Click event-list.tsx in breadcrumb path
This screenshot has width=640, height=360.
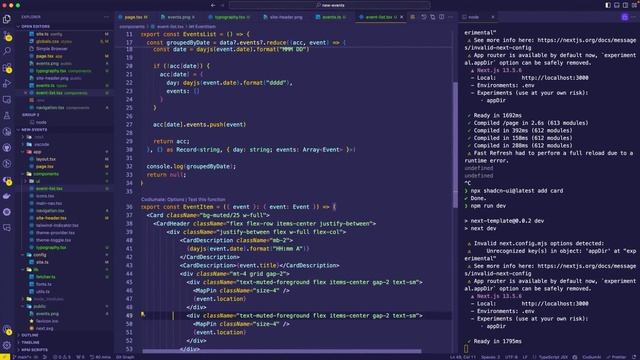pyautogui.click(x=170, y=27)
